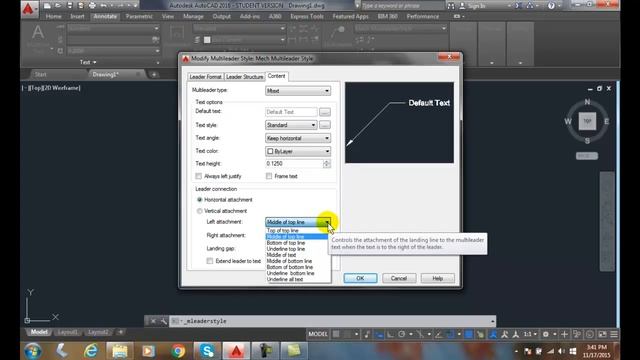
Task: Toggle Ortho mode icon in status bar
Action: (x=391, y=334)
